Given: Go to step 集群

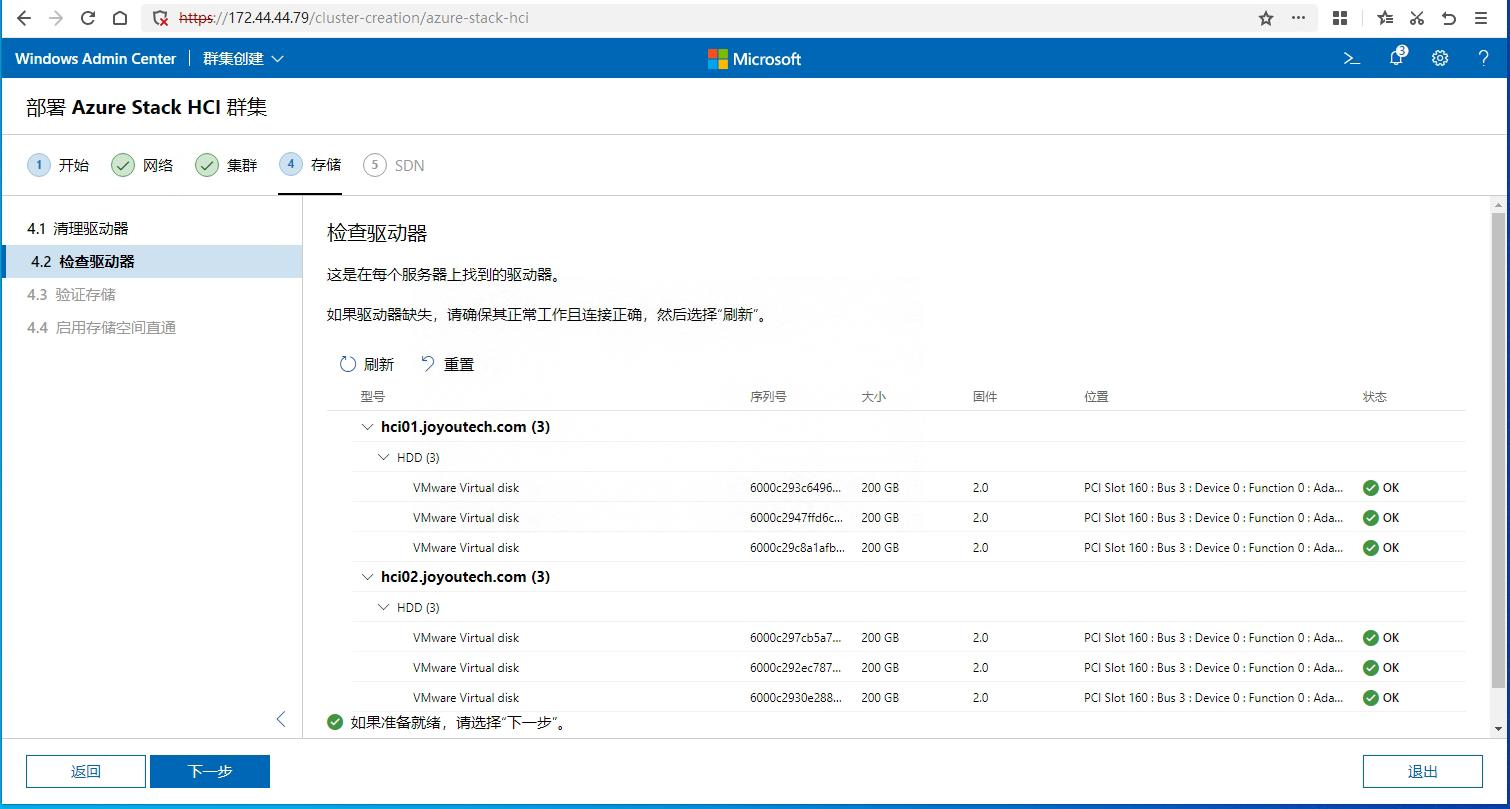Looking at the screenshot, I should 226,165.
